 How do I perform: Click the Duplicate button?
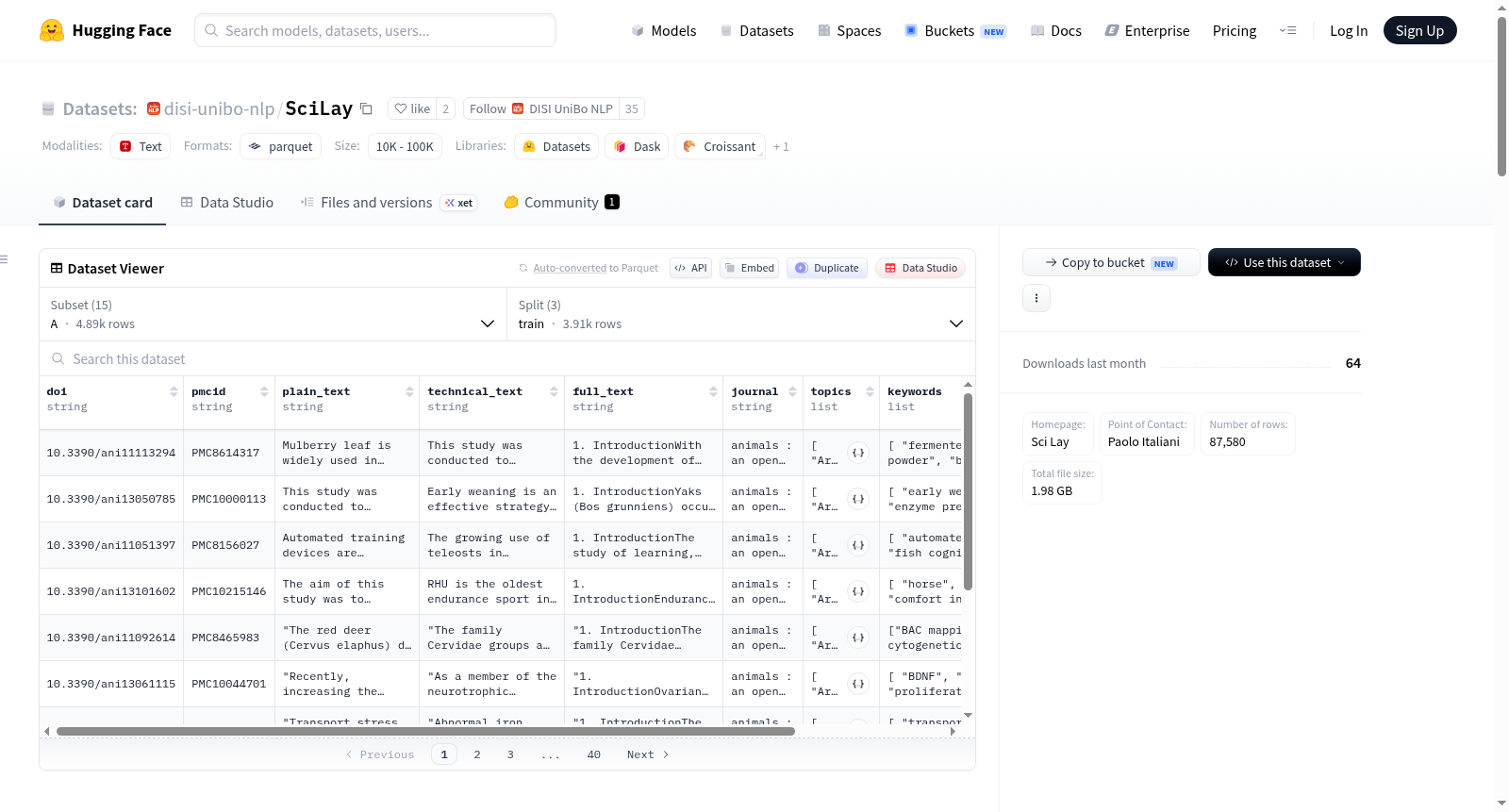tap(826, 268)
